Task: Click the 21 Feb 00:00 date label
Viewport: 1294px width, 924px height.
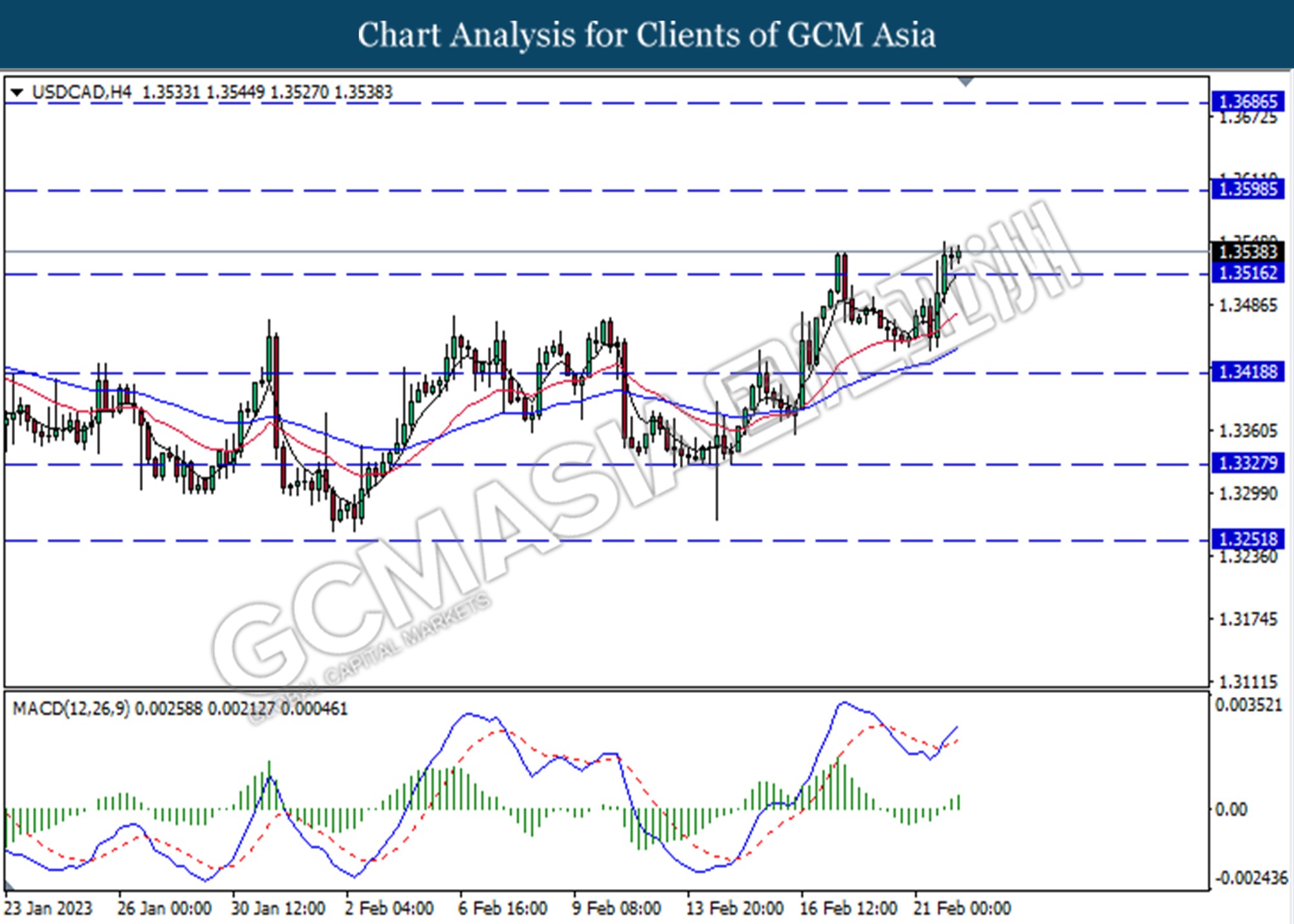Action: (x=962, y=908)
